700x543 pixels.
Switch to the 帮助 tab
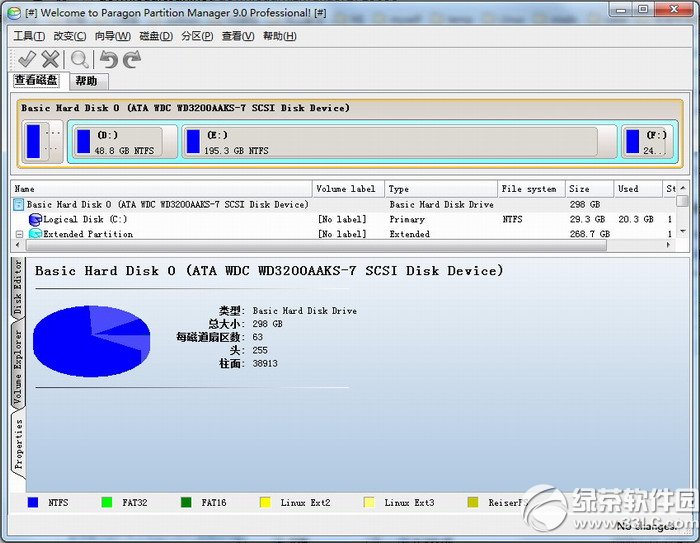pyautogui.click(x=88, y=81)
